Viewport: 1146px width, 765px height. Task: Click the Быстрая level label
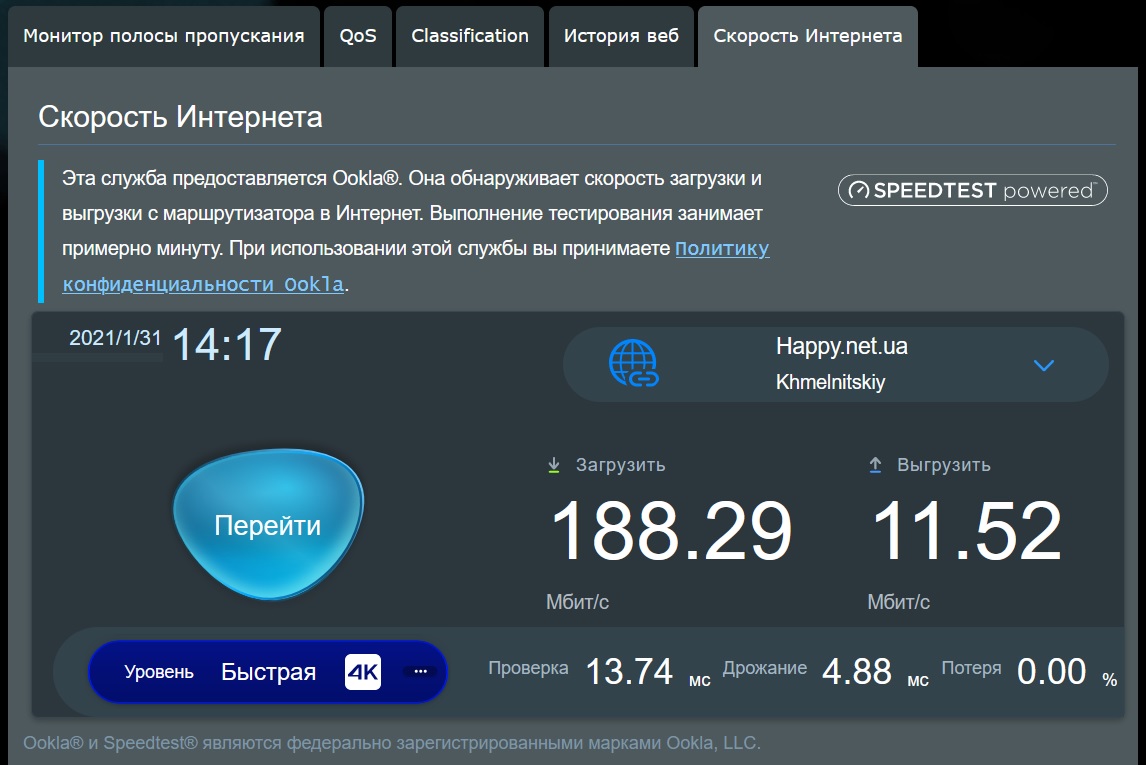pos(268,672)
